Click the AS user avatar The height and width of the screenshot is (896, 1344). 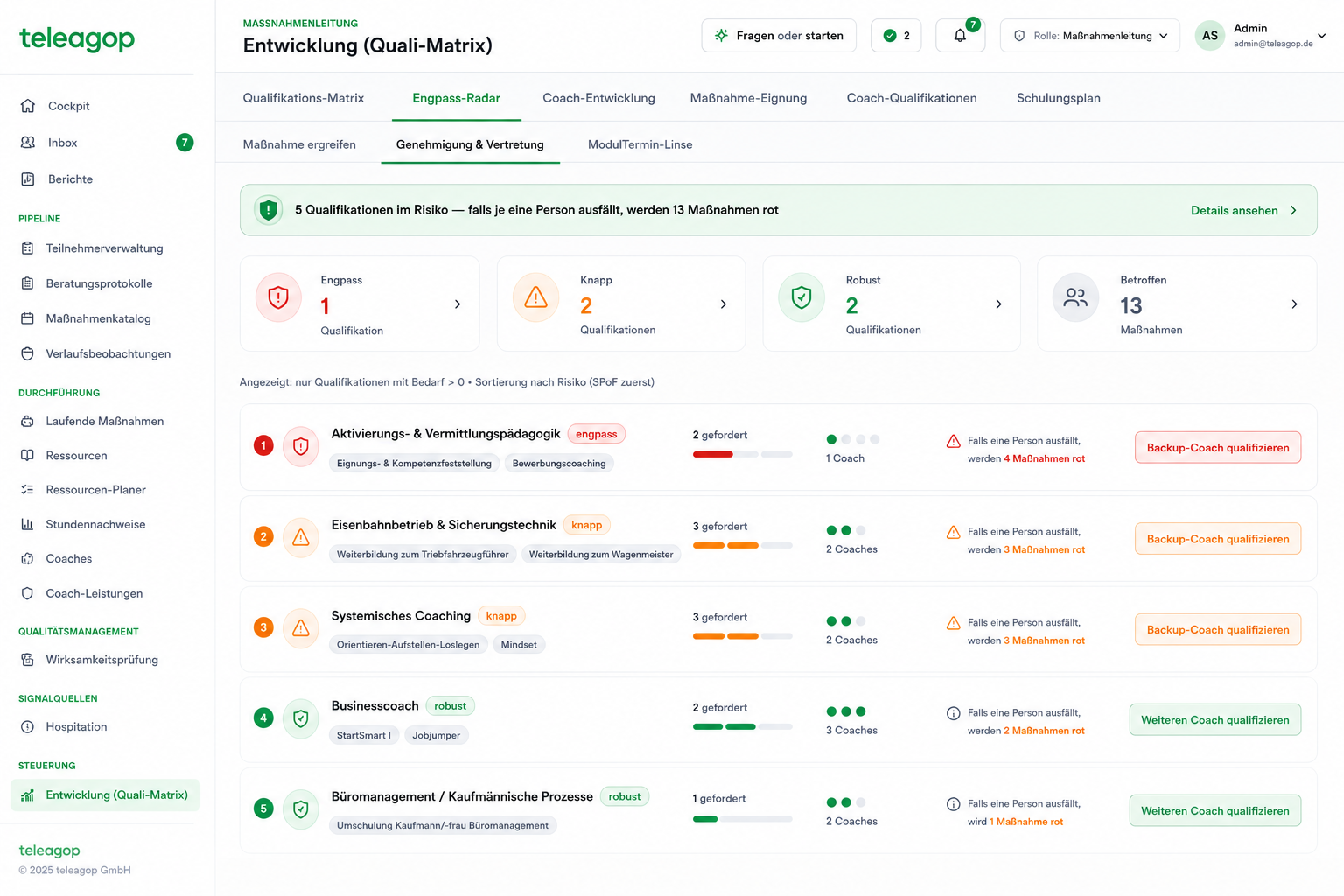click(1210, 36)
